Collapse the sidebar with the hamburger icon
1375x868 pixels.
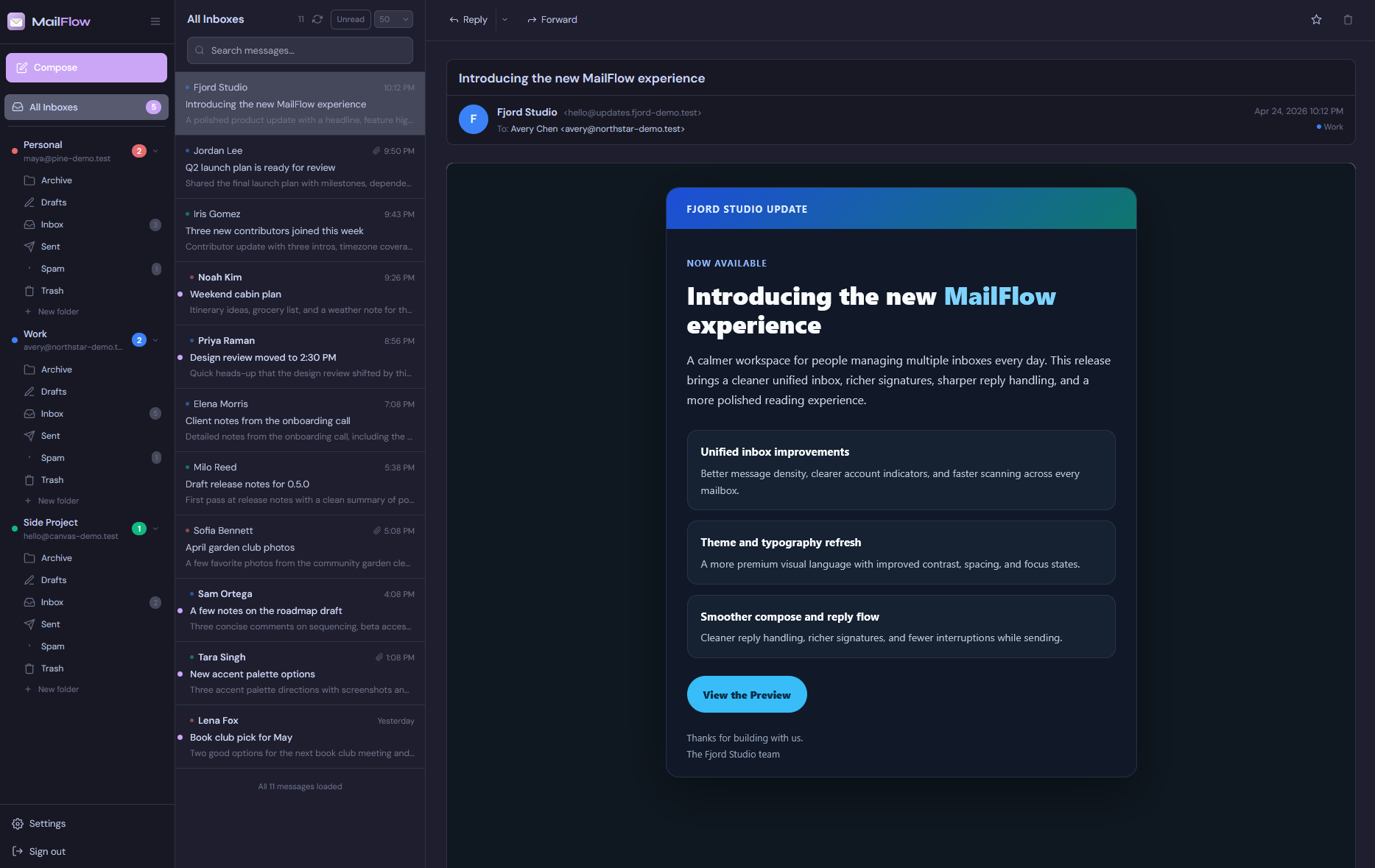pyautogui.click(x=155, y=21)
